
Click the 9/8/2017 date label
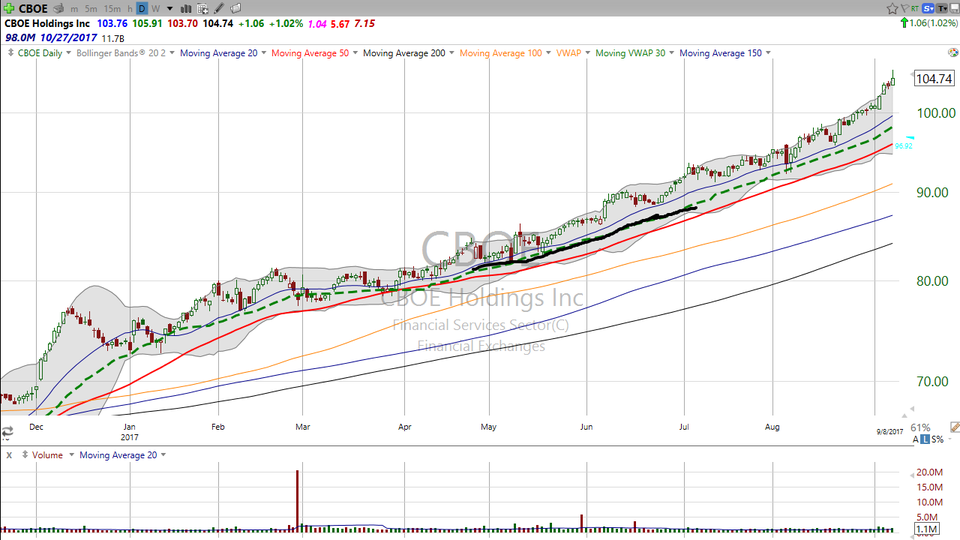pos(890,432)
